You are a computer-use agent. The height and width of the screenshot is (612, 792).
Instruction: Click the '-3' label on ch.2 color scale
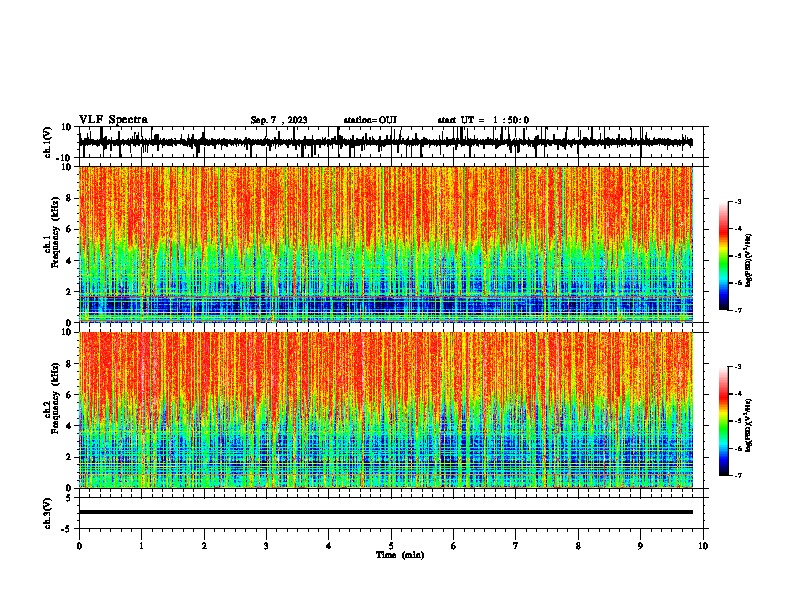(738, 367)
